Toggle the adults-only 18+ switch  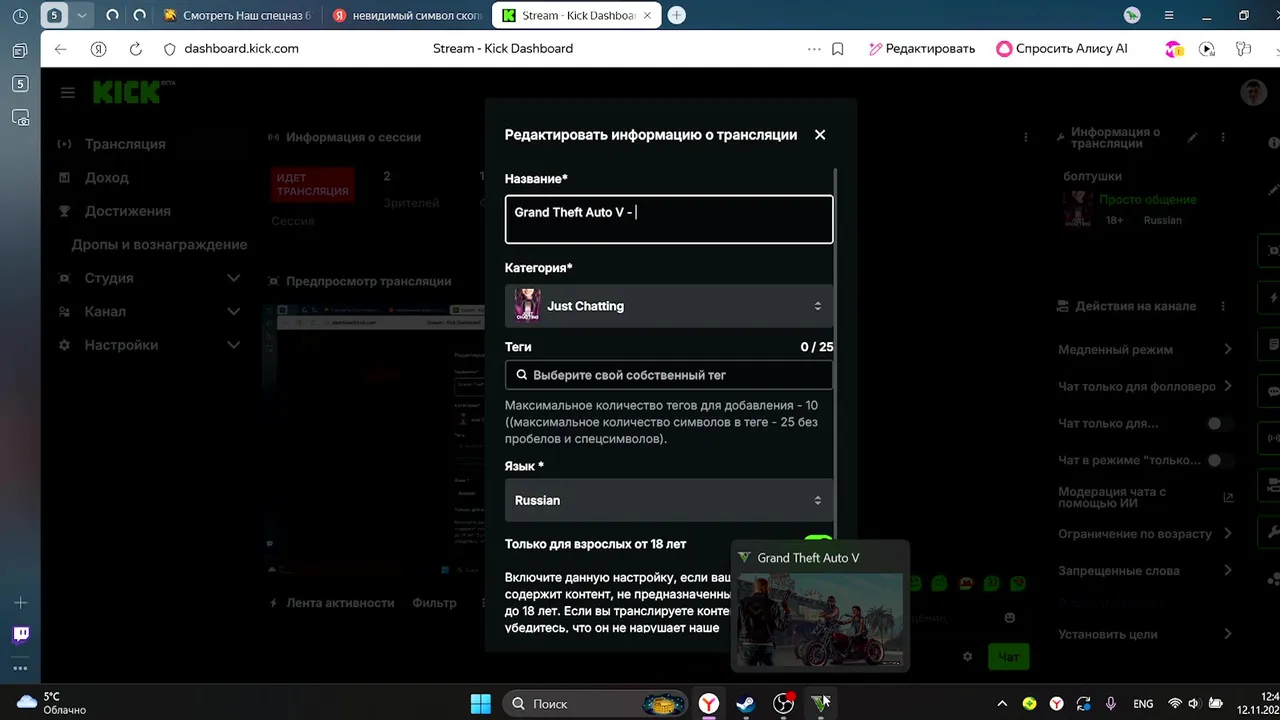[x=817, y=543]
